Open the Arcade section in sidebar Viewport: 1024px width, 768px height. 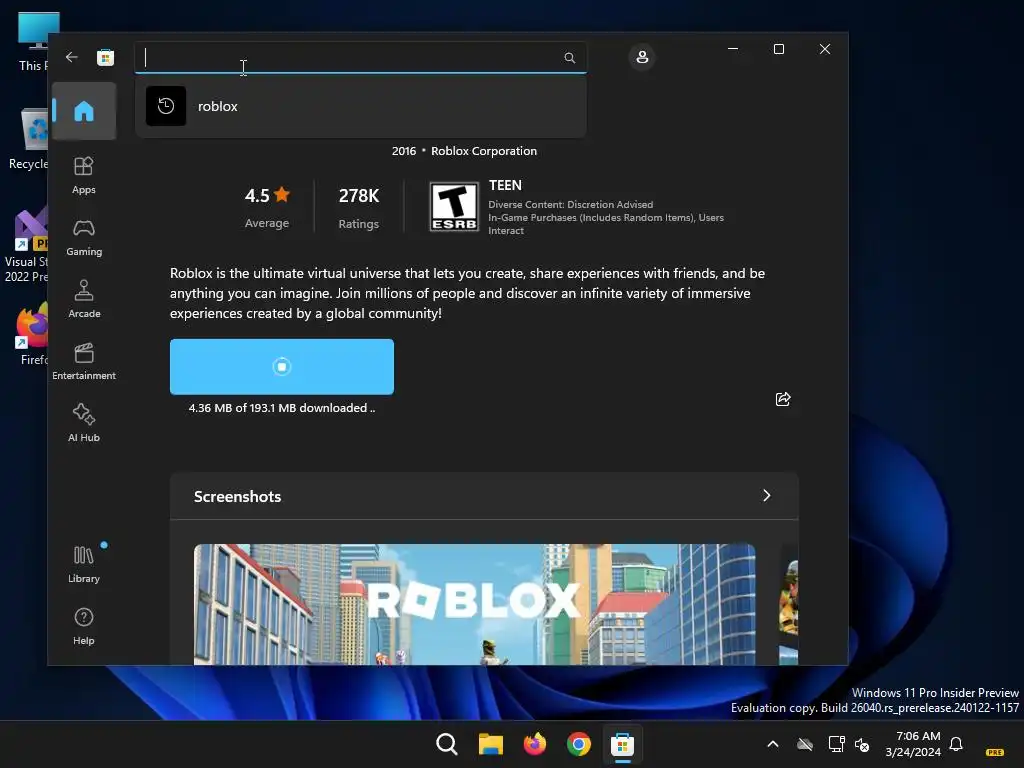pyautogui.click(x=84, y=299)
